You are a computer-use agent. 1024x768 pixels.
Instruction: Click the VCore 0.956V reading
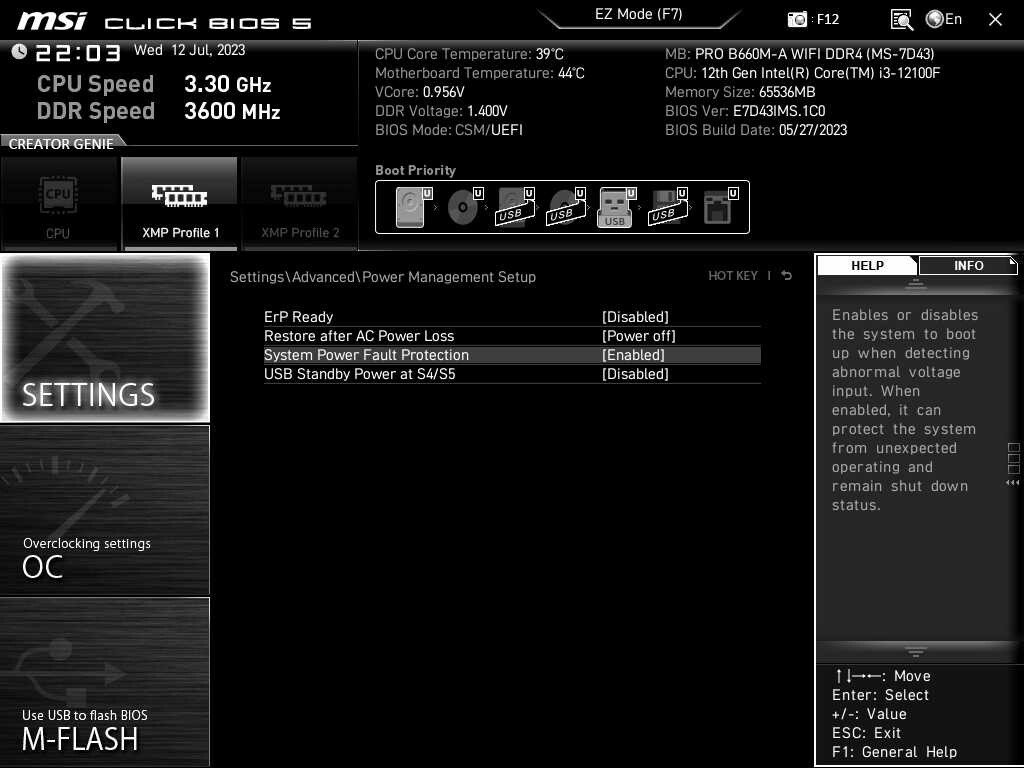click(x=419, y=92)
